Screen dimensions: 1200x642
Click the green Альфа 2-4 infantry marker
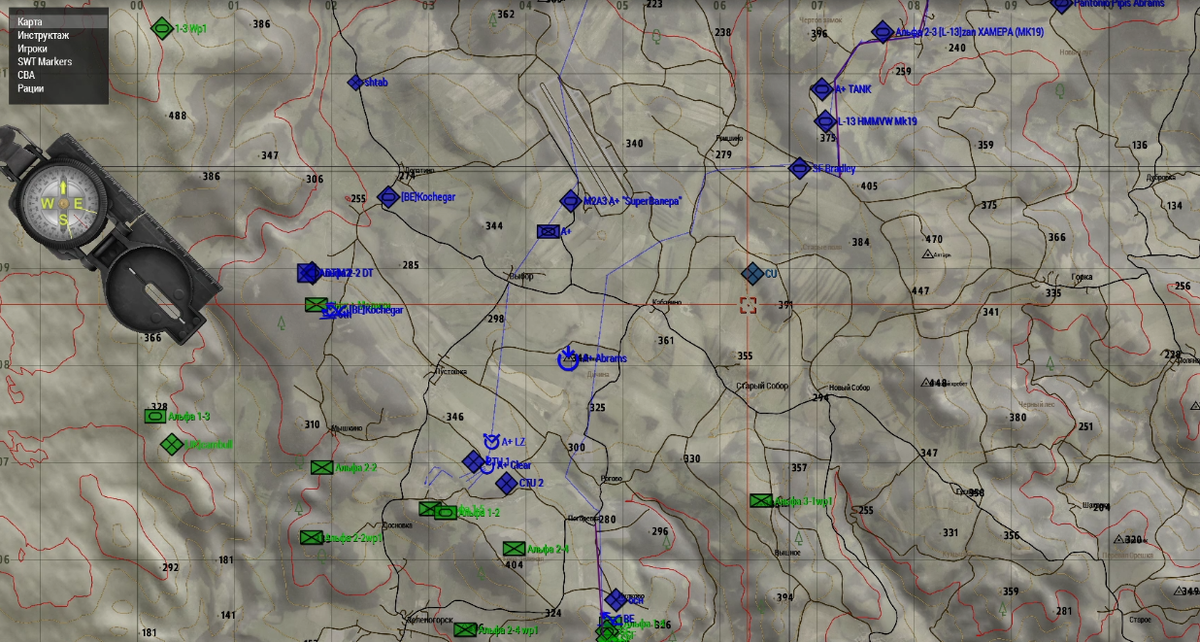(514, 549)
